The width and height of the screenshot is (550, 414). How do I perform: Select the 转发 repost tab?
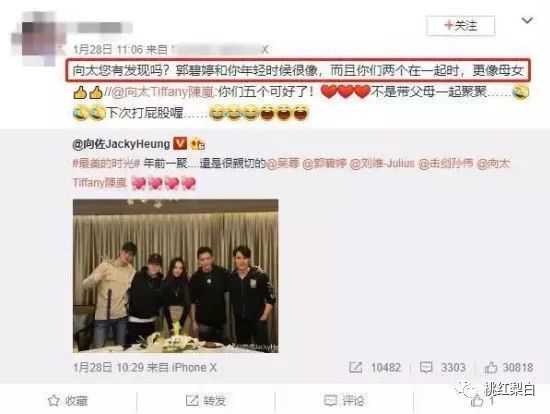point(206,401)
